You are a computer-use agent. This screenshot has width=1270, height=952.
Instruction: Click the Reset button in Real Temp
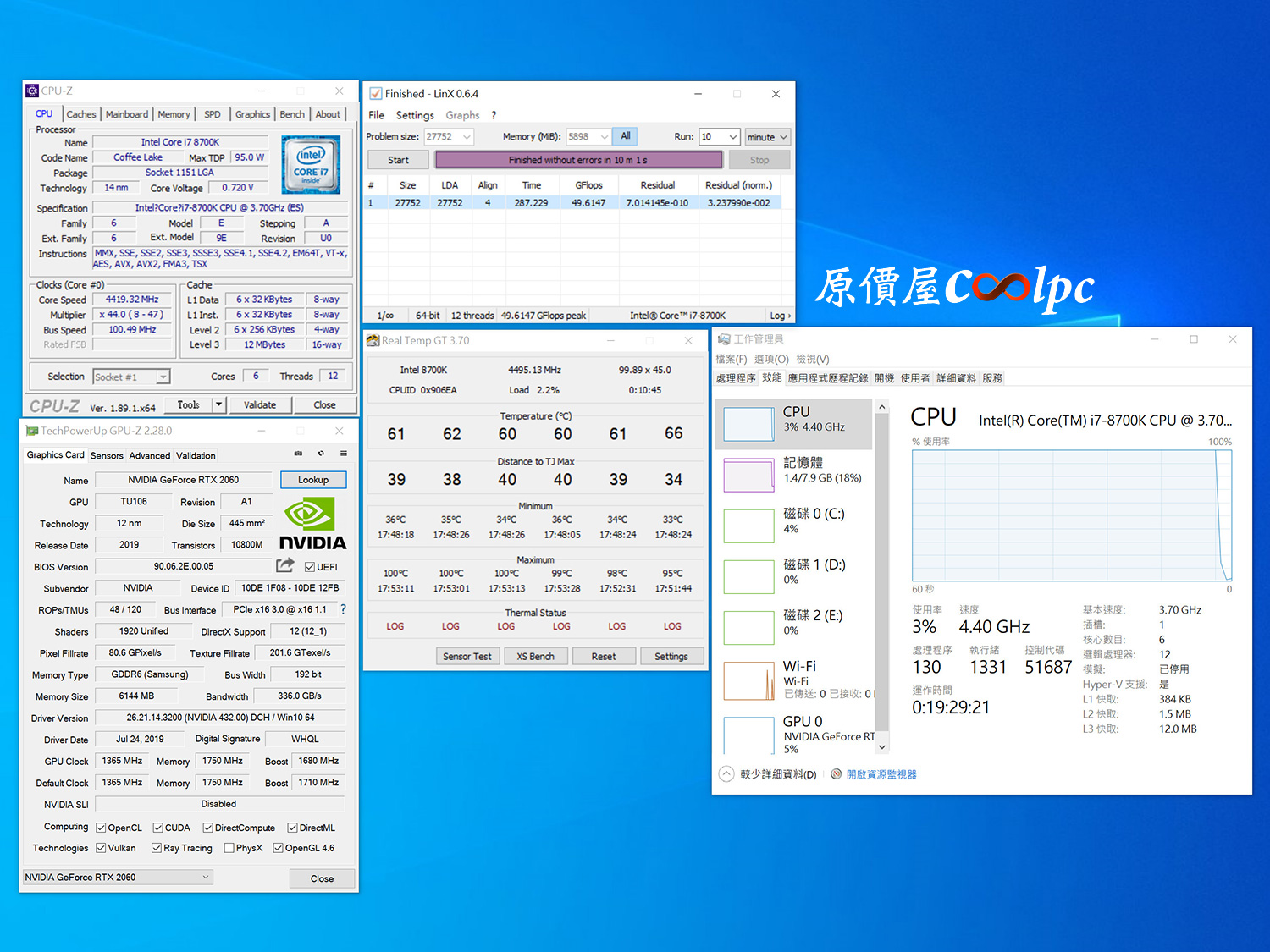(x=604, y=656)
